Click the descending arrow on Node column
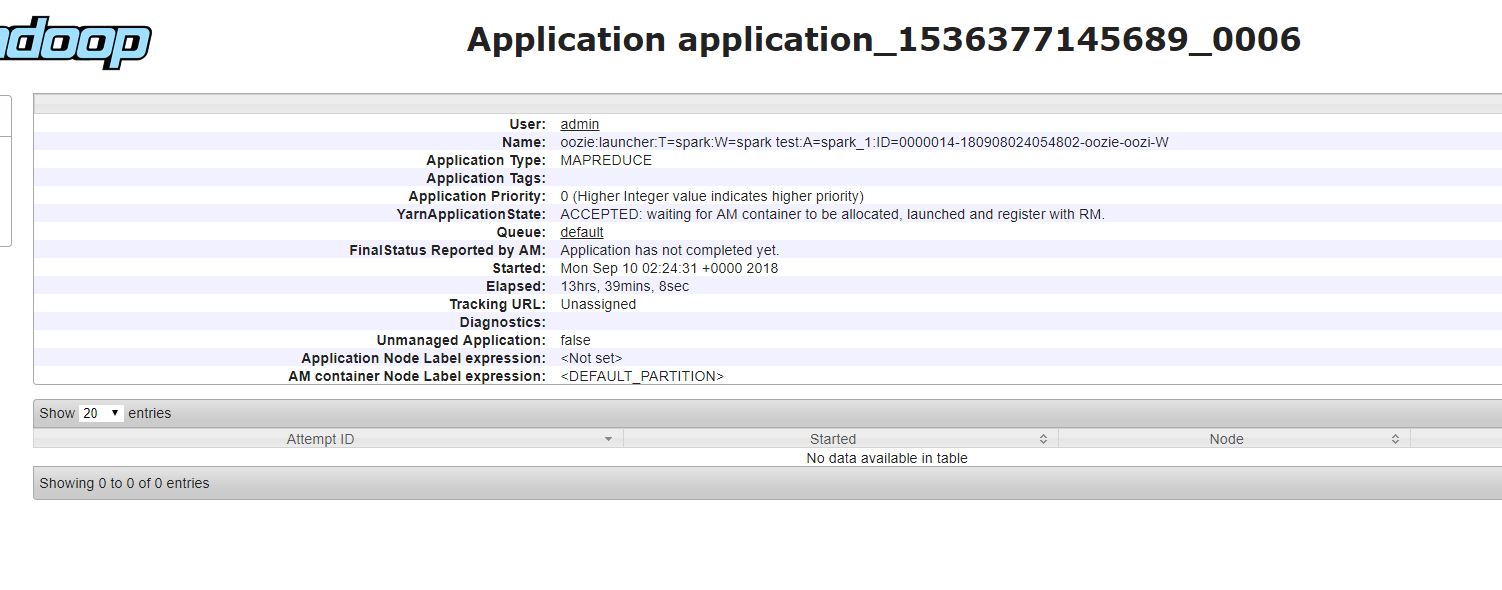 click(1394, 441)
